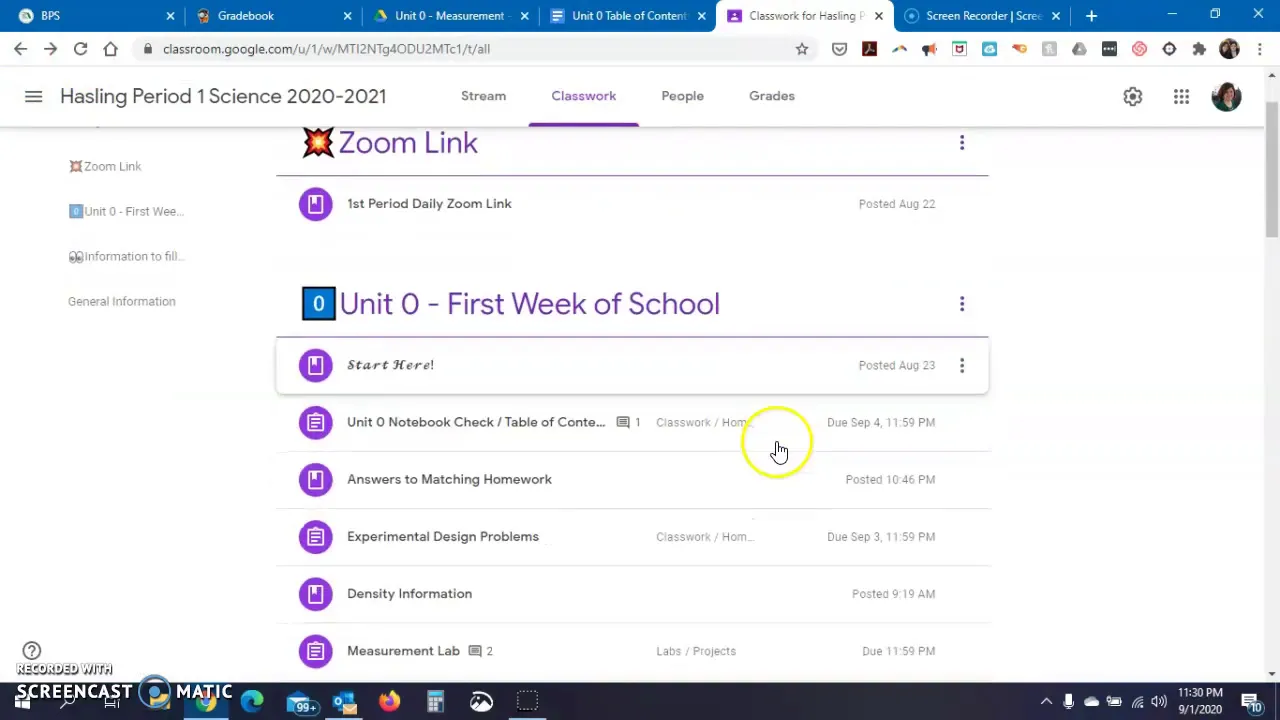The image size is (1280, 720).
Task: Jump to Unit 0 - First Wee... sidebar topic
Action: click(x=126, y=211)
